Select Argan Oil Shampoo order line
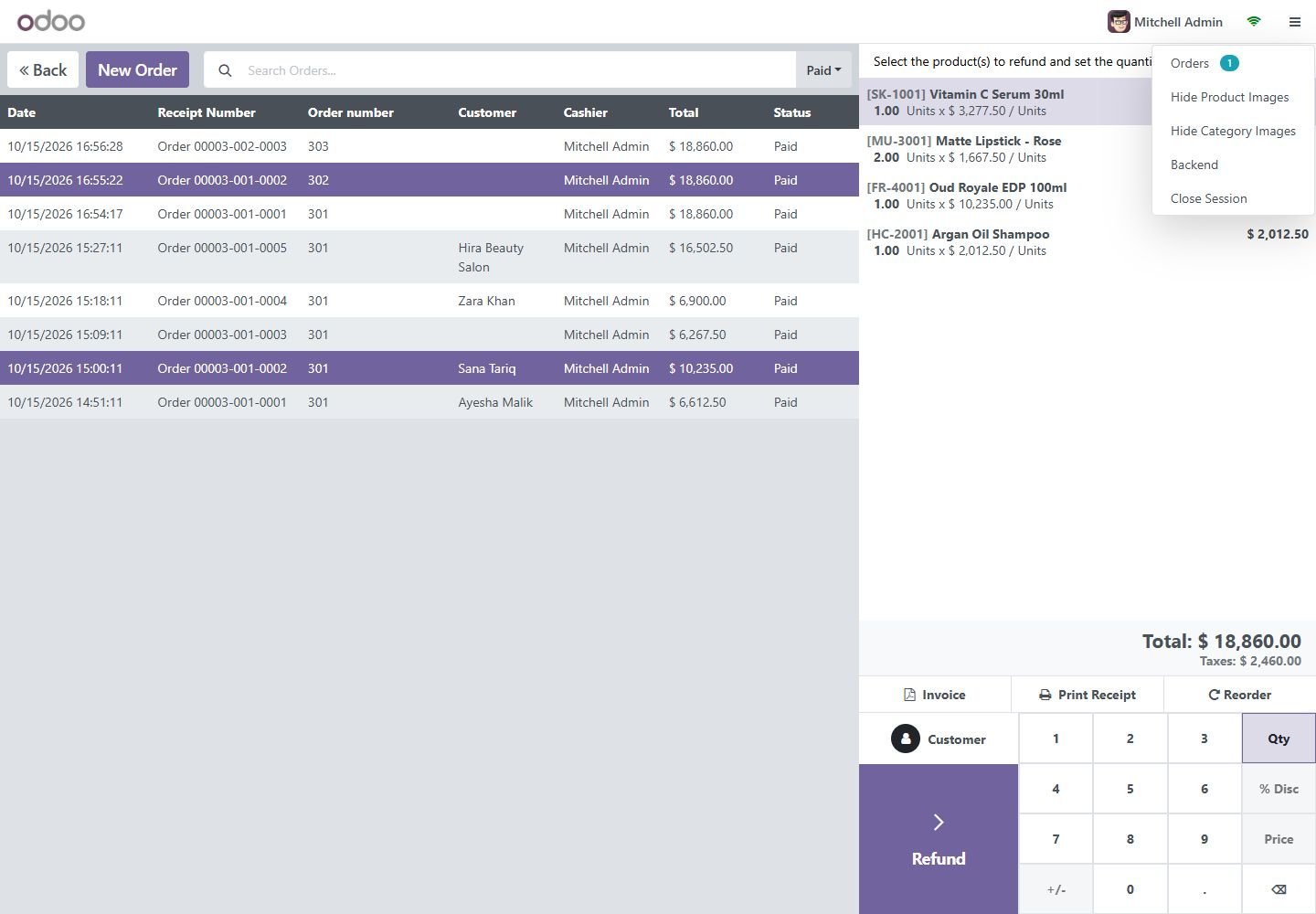1316x914 pixels. 1088,241
